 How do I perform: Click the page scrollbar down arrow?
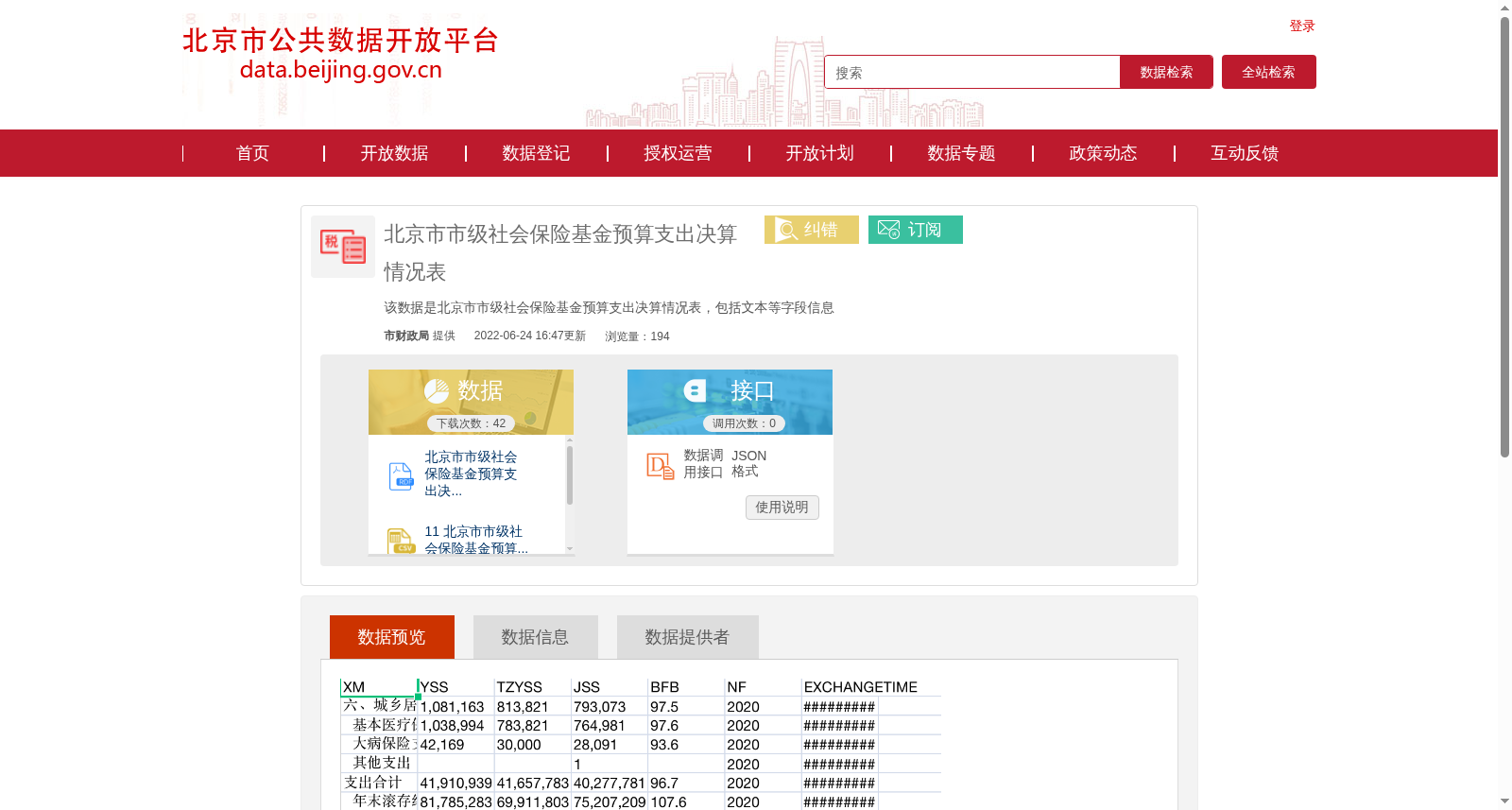(1504, 801)
